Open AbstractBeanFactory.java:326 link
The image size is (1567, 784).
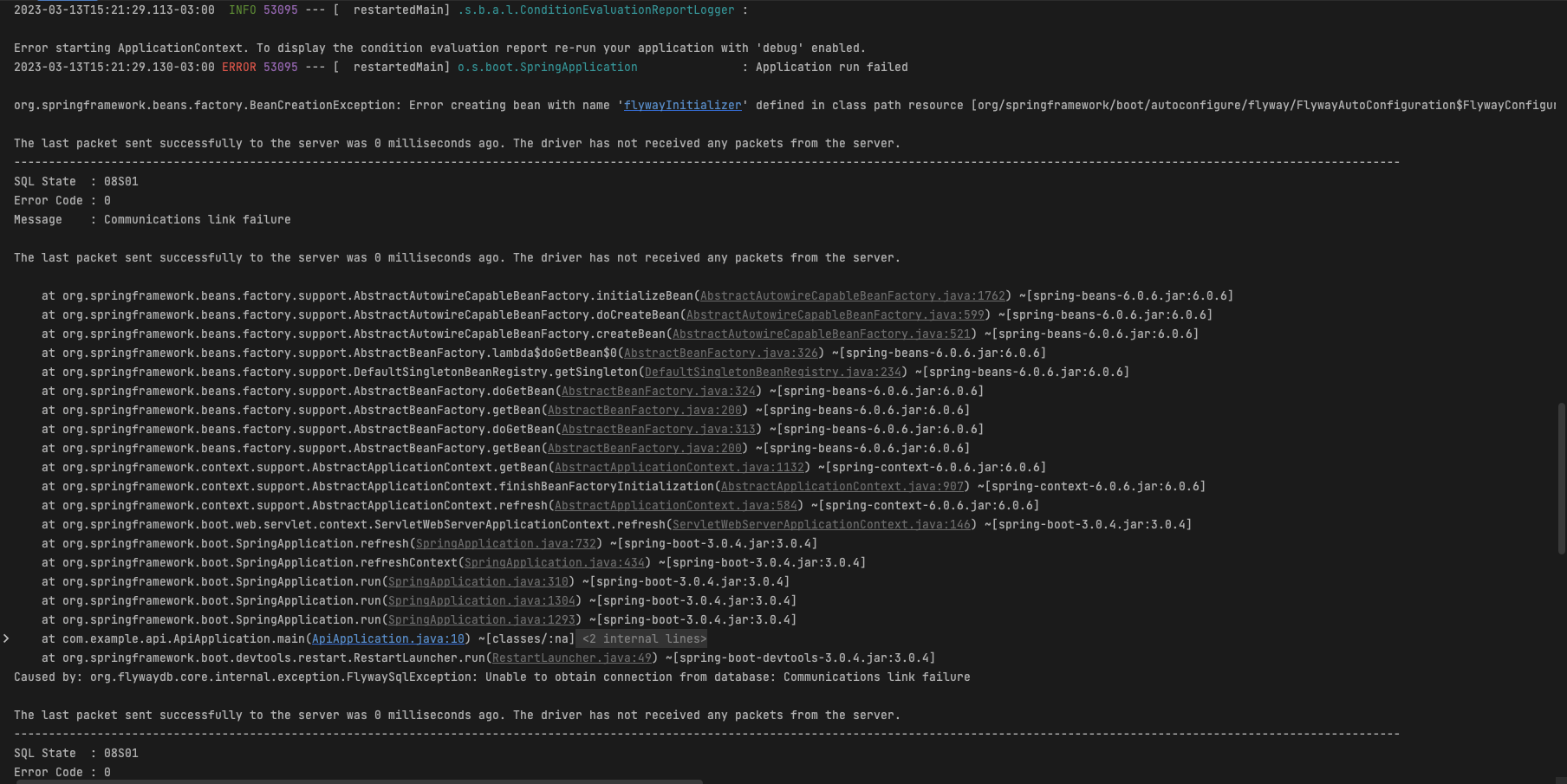point(721,353)
